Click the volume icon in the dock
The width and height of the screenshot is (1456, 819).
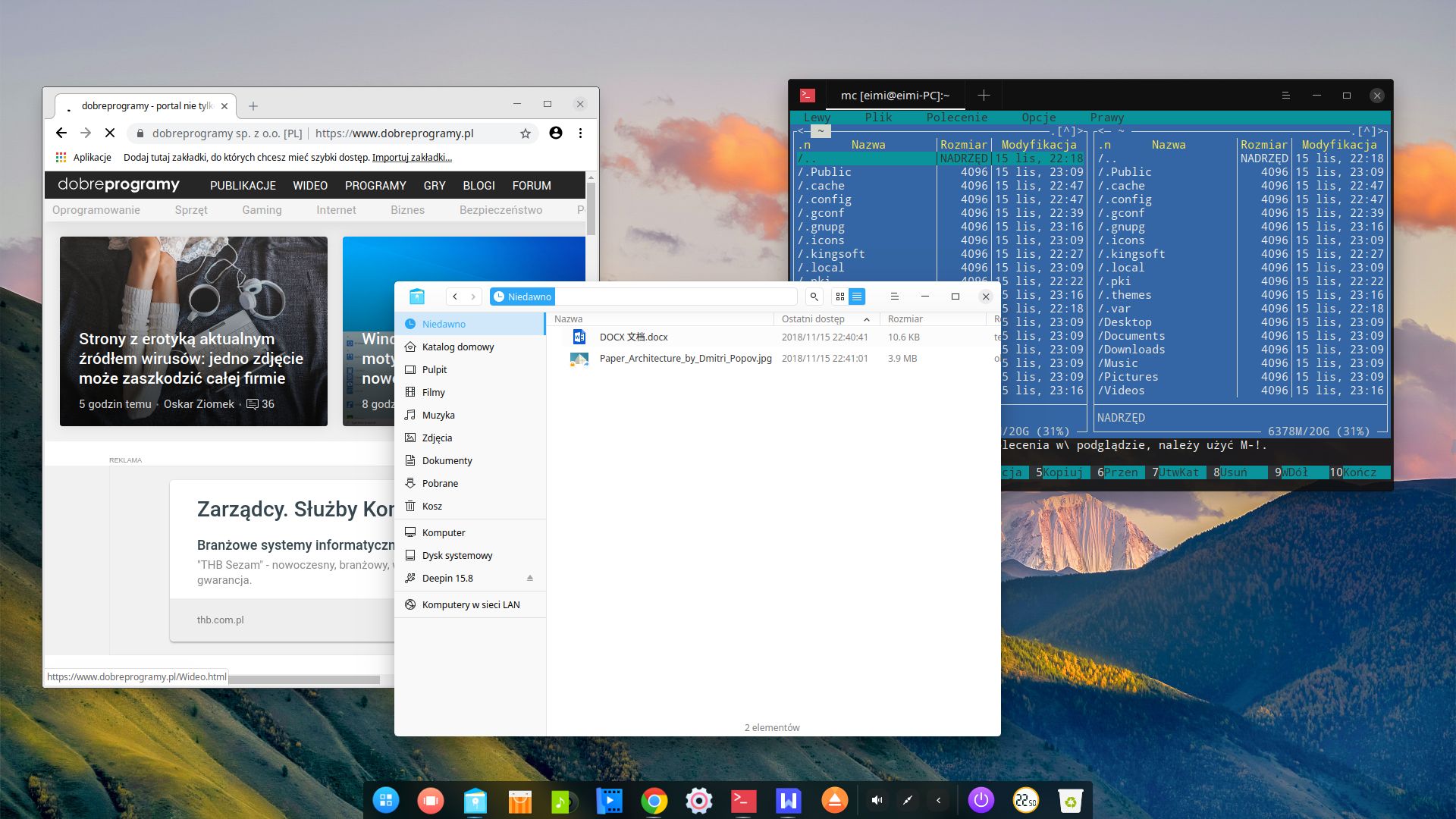(877, 800)
